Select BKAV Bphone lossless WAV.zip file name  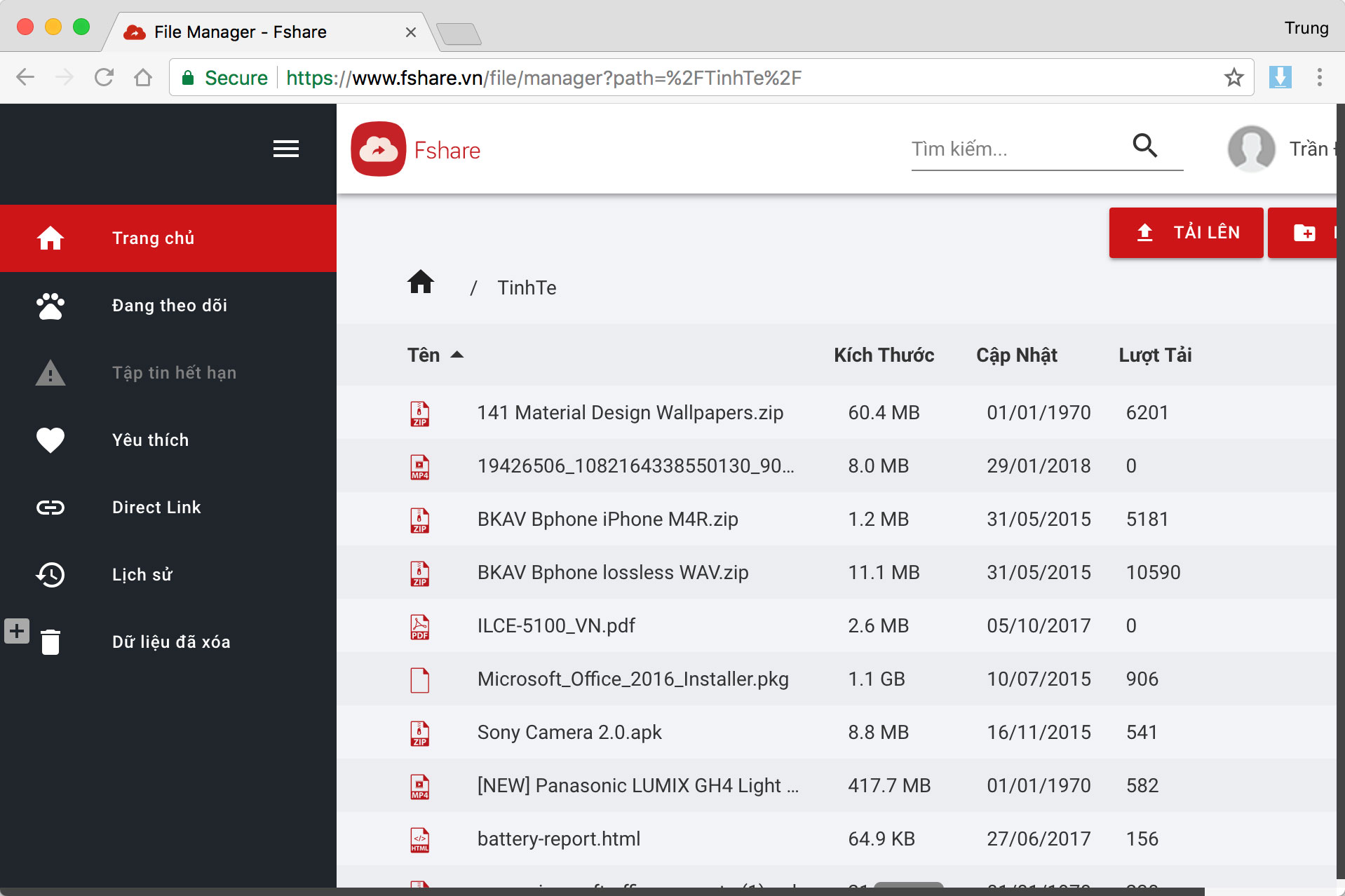click(x=613, y=573)
